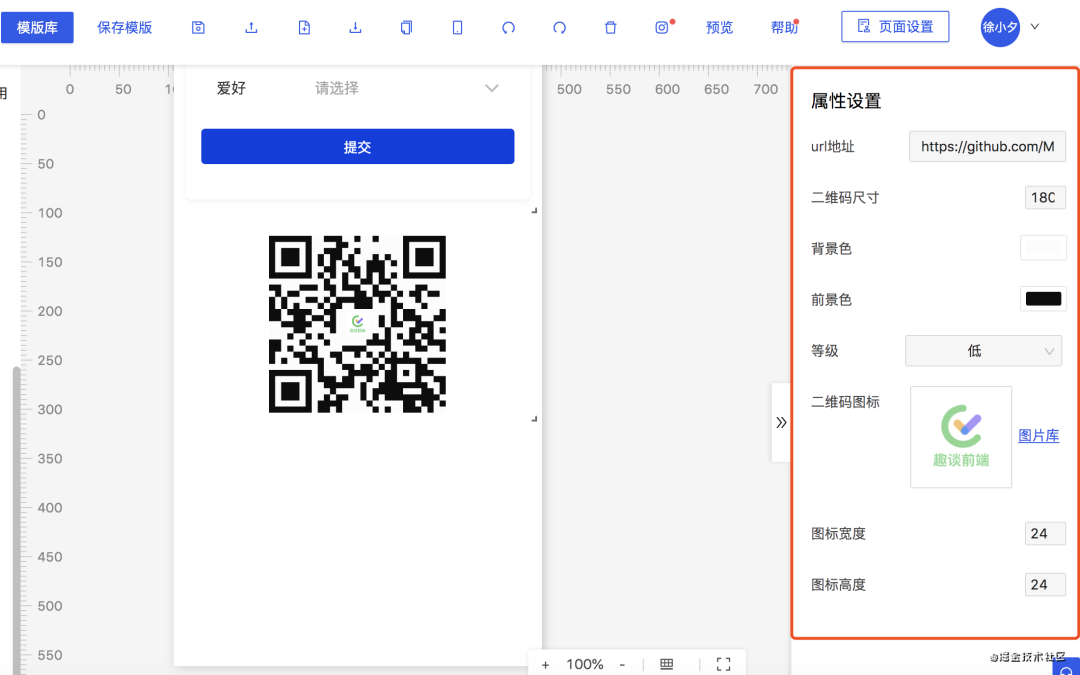Image resolution: width=1080 pixels, height=675 pixels.
Task: Click the trash can delete icon
Action: (610, 28)
